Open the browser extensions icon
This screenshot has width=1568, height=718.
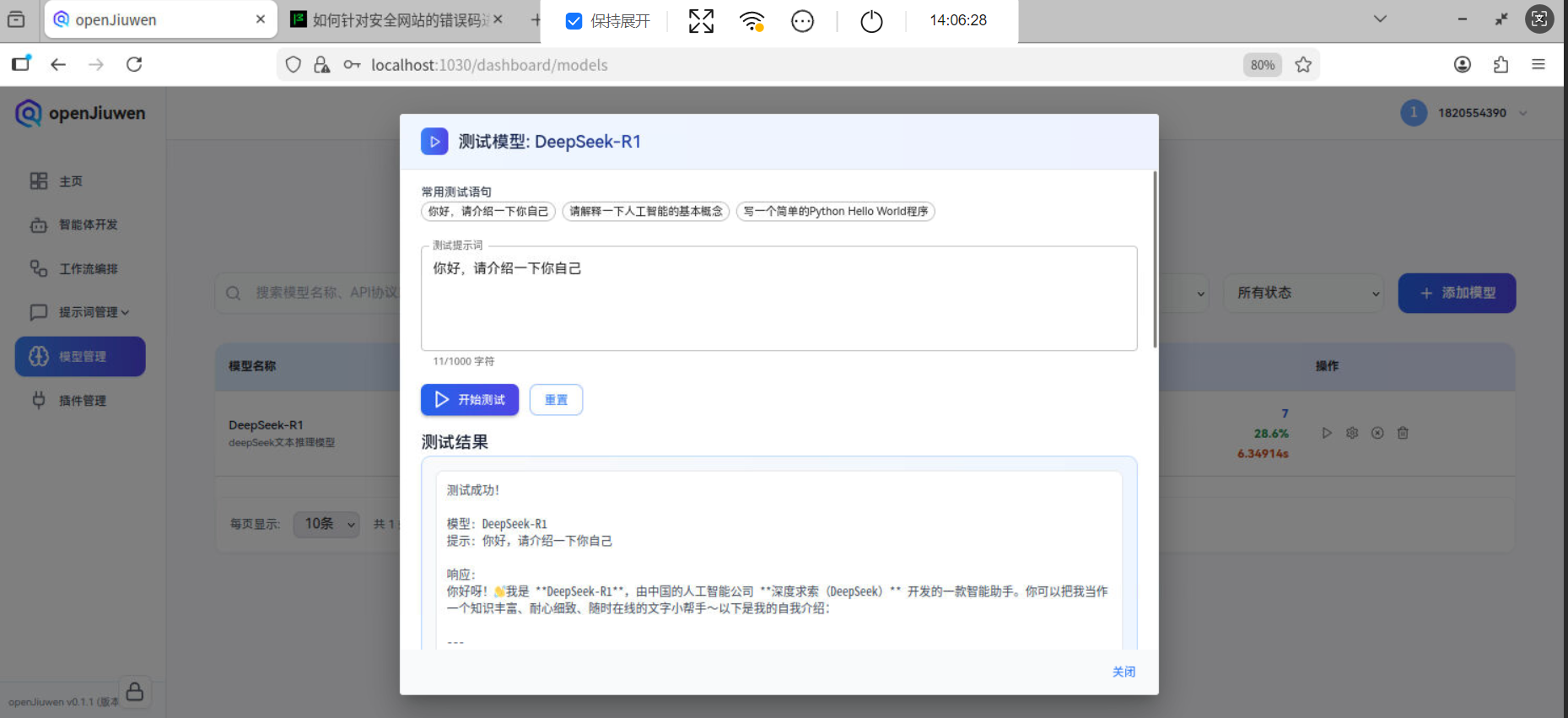pos(1501,65)
